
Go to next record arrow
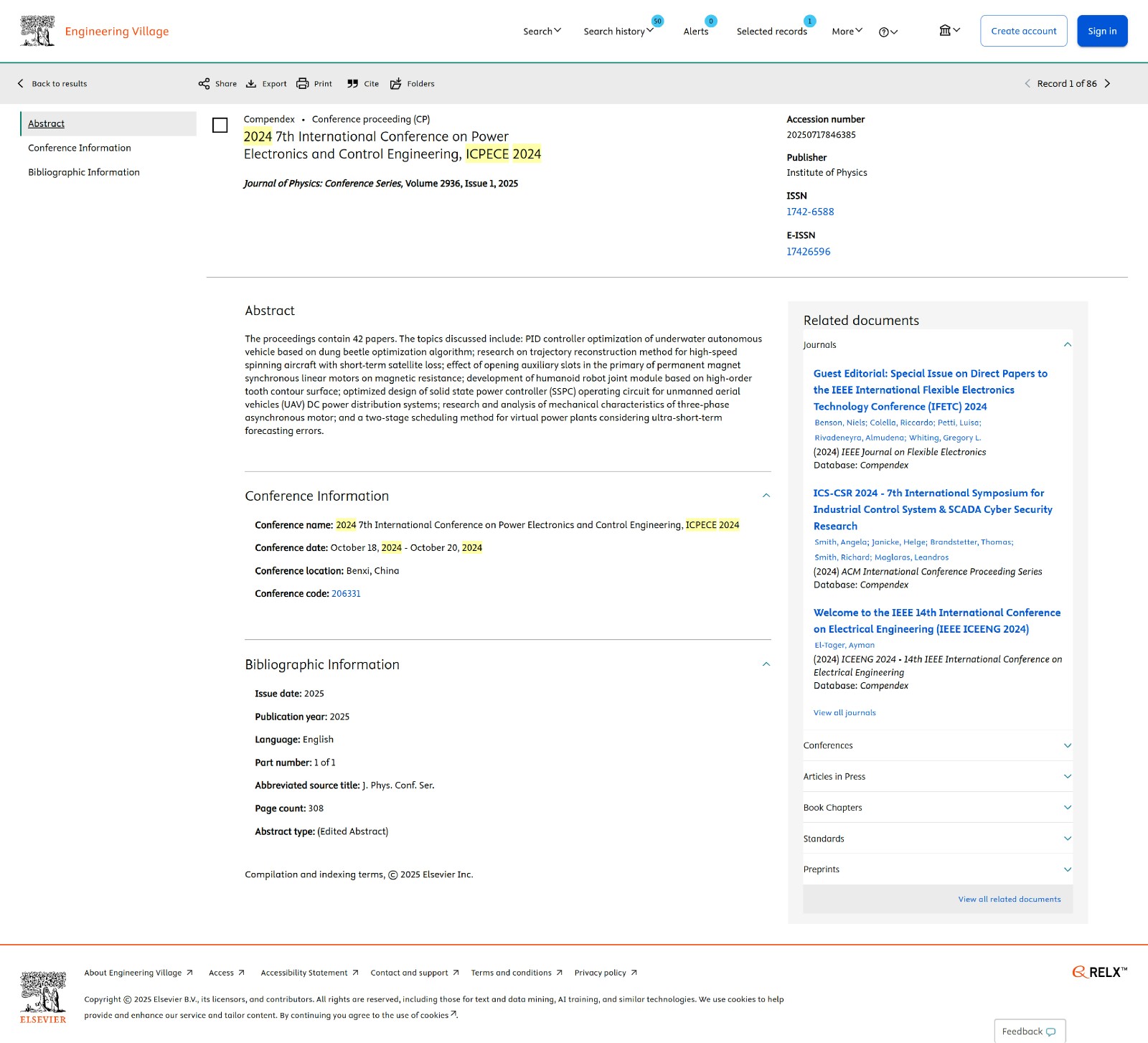click(1107, 84)
